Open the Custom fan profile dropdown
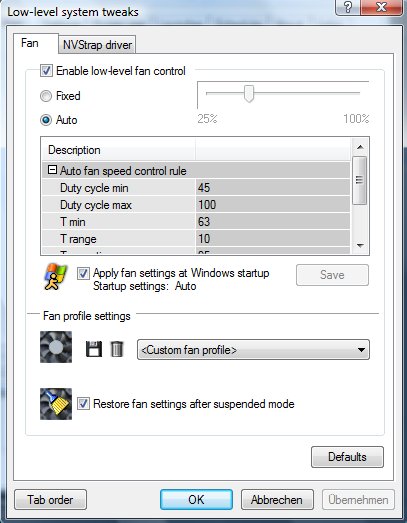The image size is (407, 523). click(x=253, y=350)
